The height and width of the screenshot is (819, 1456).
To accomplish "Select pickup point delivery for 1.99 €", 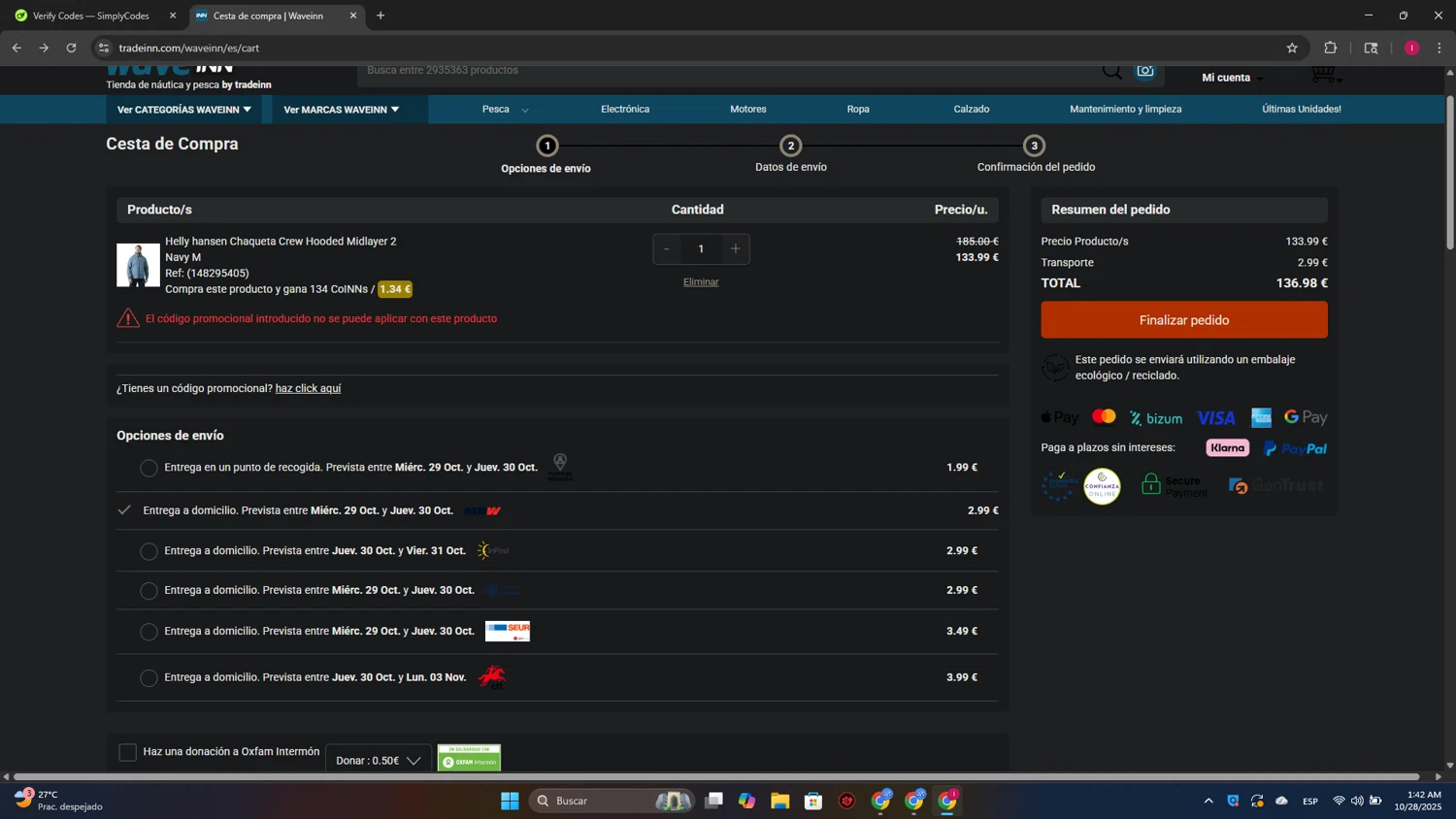I will [x=149, y=468].
